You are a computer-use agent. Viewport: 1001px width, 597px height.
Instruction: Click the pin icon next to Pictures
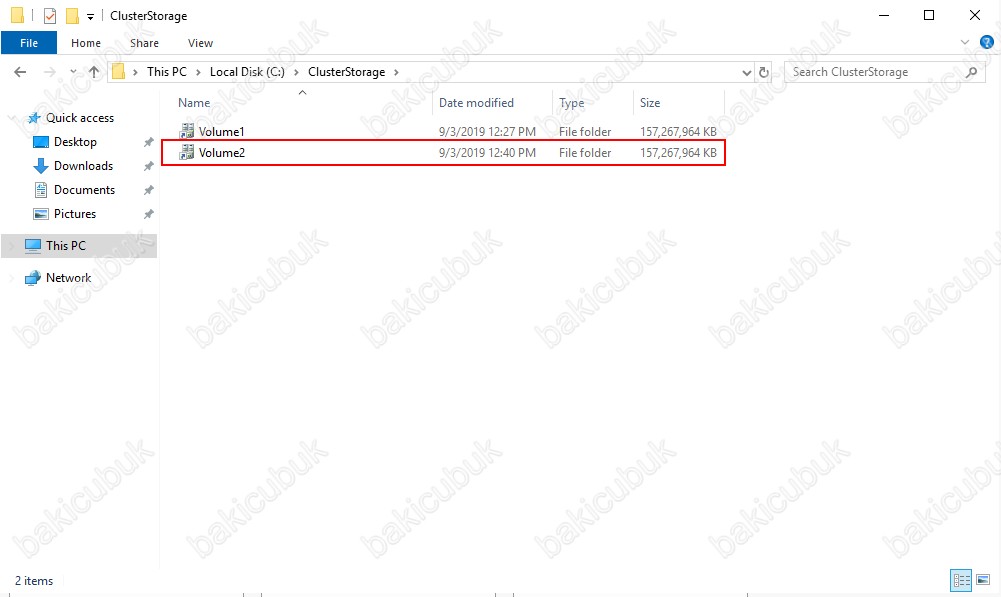148,214
